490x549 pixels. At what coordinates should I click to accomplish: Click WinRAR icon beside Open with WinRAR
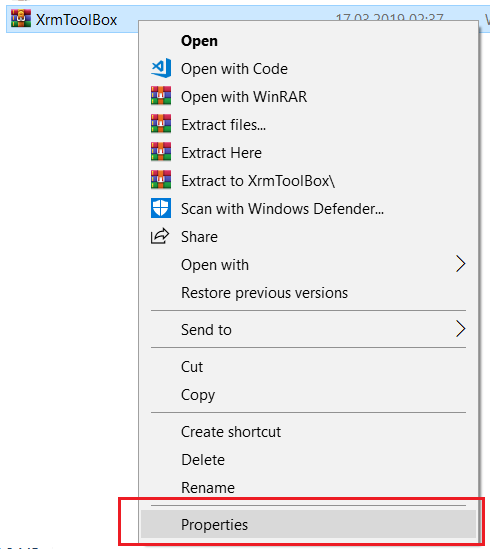coord(161,96)
